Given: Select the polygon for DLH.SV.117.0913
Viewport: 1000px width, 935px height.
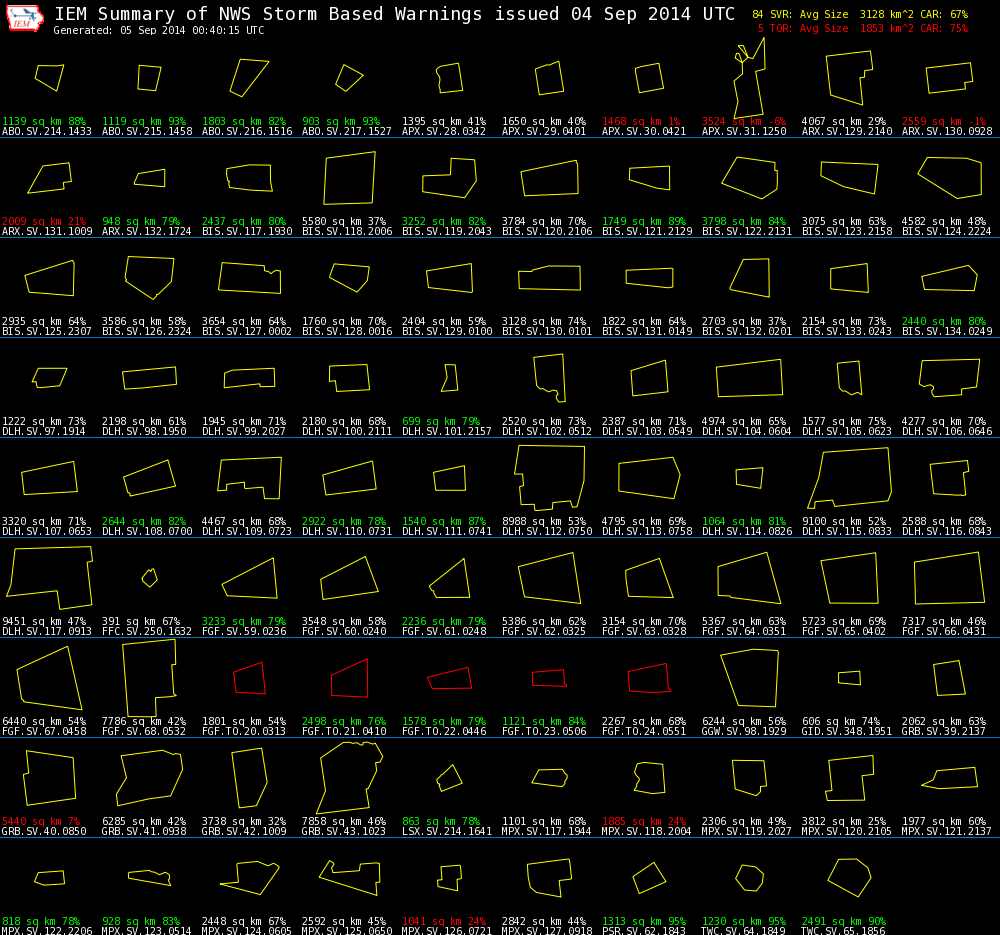Looking at the screenshot, I should pyautogui.click(x=50, y=578).
